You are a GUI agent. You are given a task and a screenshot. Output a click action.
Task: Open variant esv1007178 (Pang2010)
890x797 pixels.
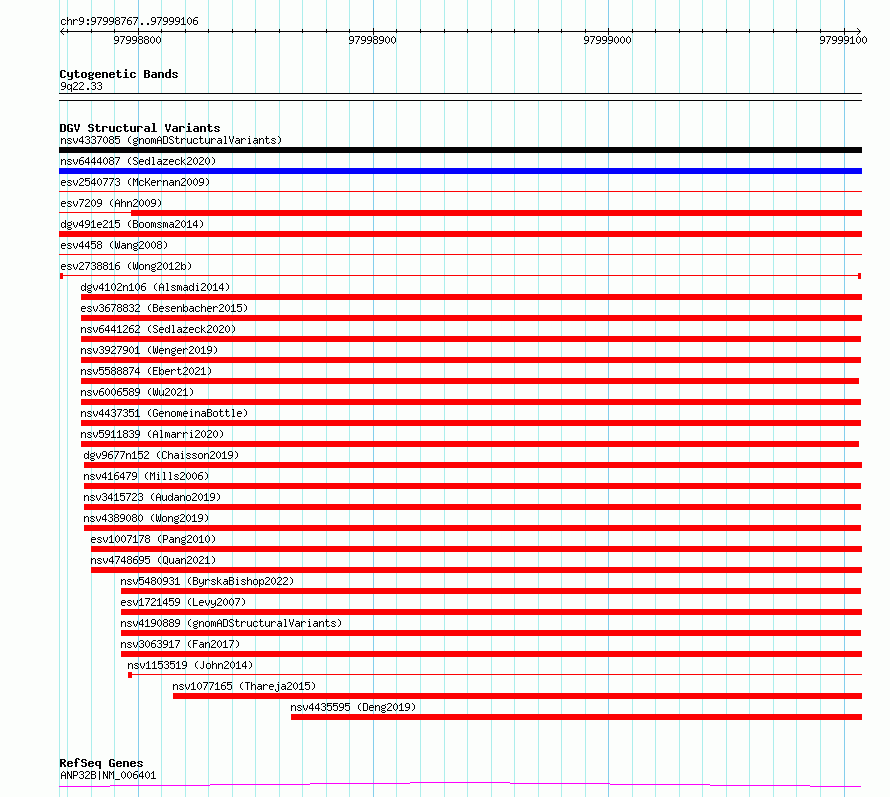(x=153, y=539)
